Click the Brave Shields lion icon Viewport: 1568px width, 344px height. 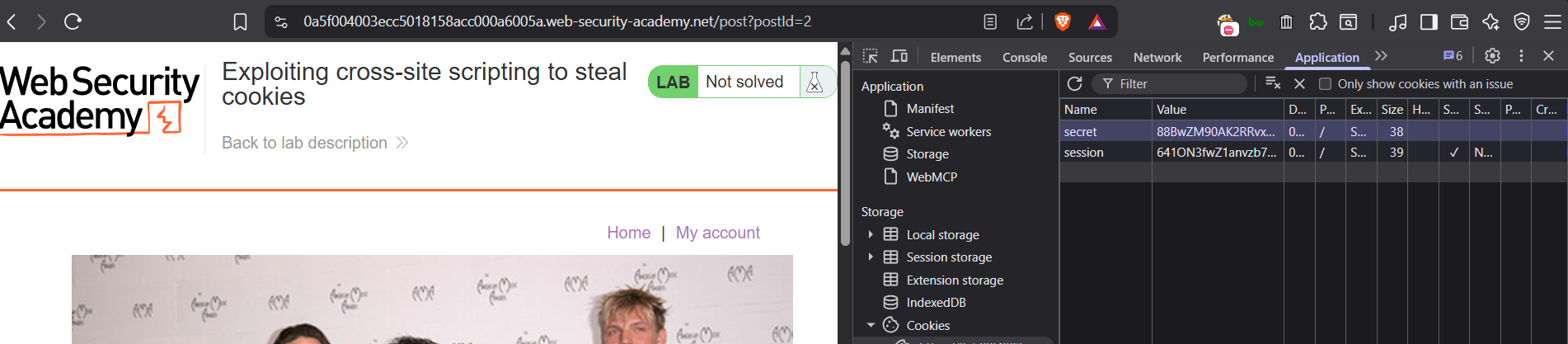pyautogui.click(x=1063, y=21)
